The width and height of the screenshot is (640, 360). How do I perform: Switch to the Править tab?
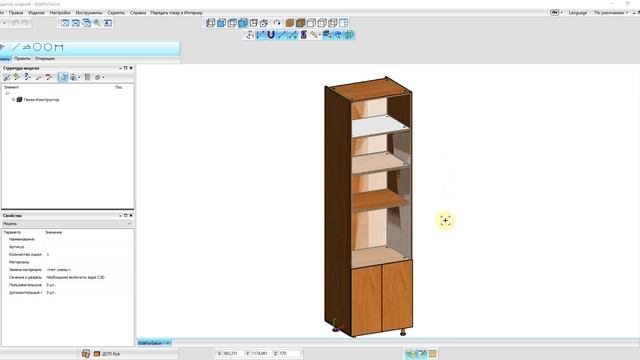tap(22, 59)
